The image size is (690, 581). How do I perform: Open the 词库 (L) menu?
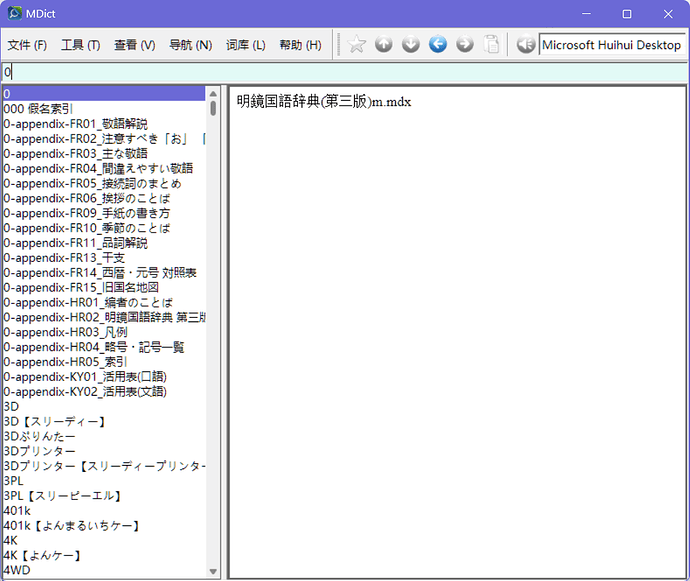pos(246,45)
